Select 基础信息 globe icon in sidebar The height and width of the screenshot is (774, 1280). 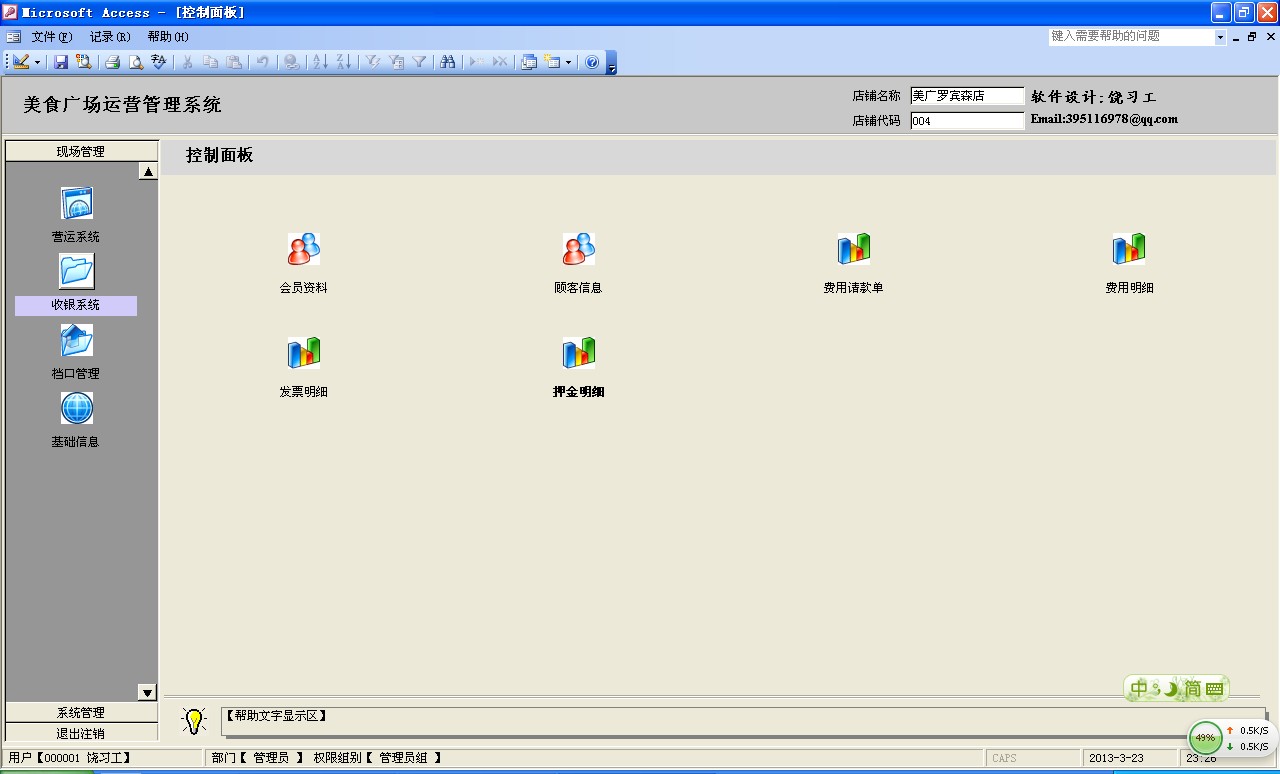(77, 408)
